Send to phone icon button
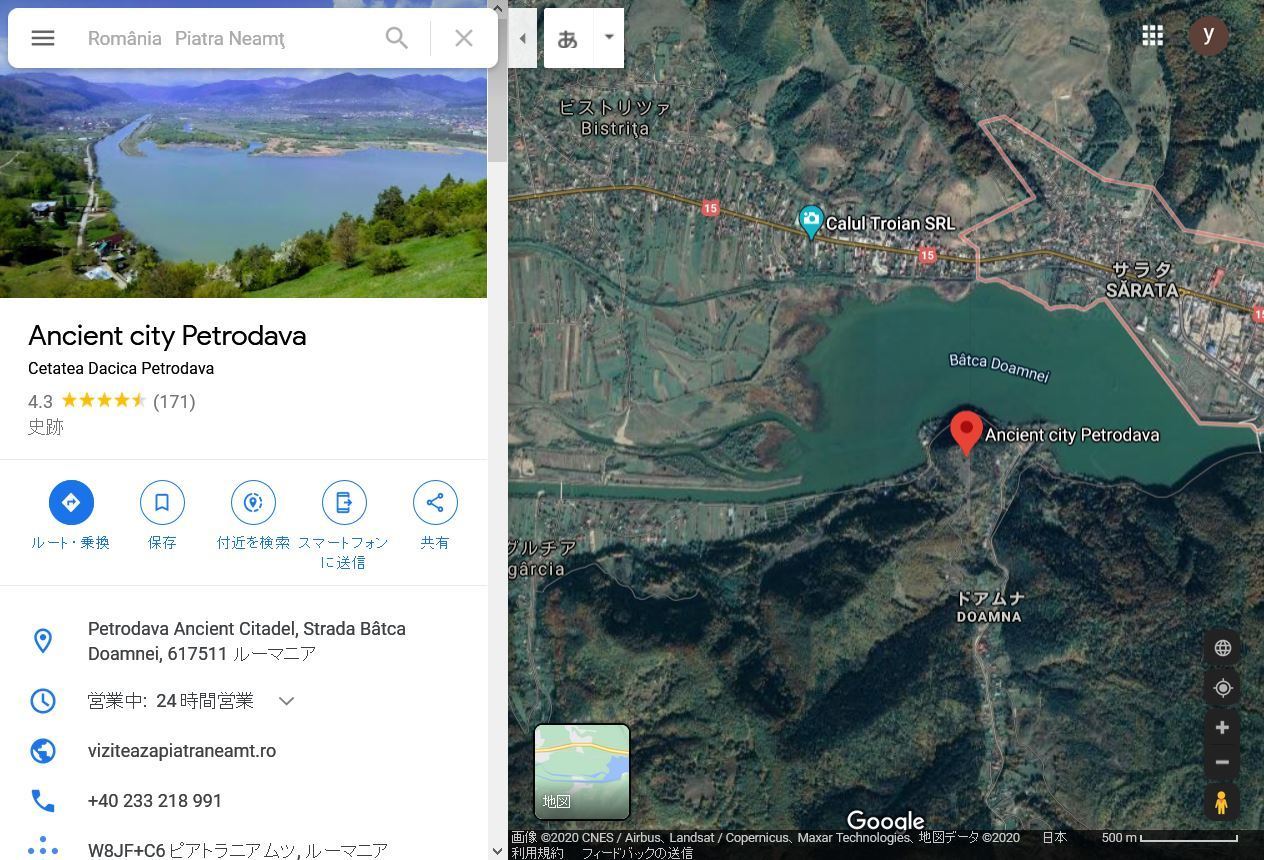This screenshot has width=1264, height=860. point(344,502)
